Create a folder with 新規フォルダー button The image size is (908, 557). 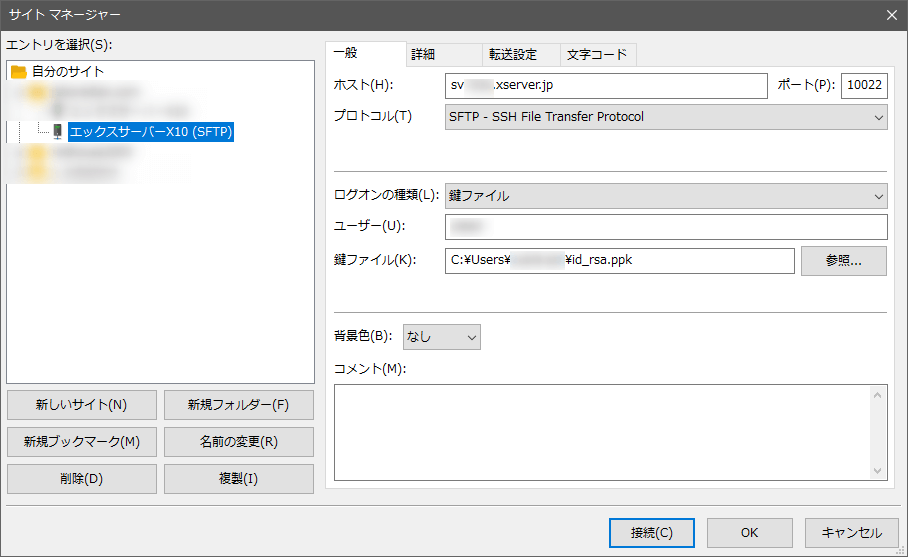click(238, 405)
